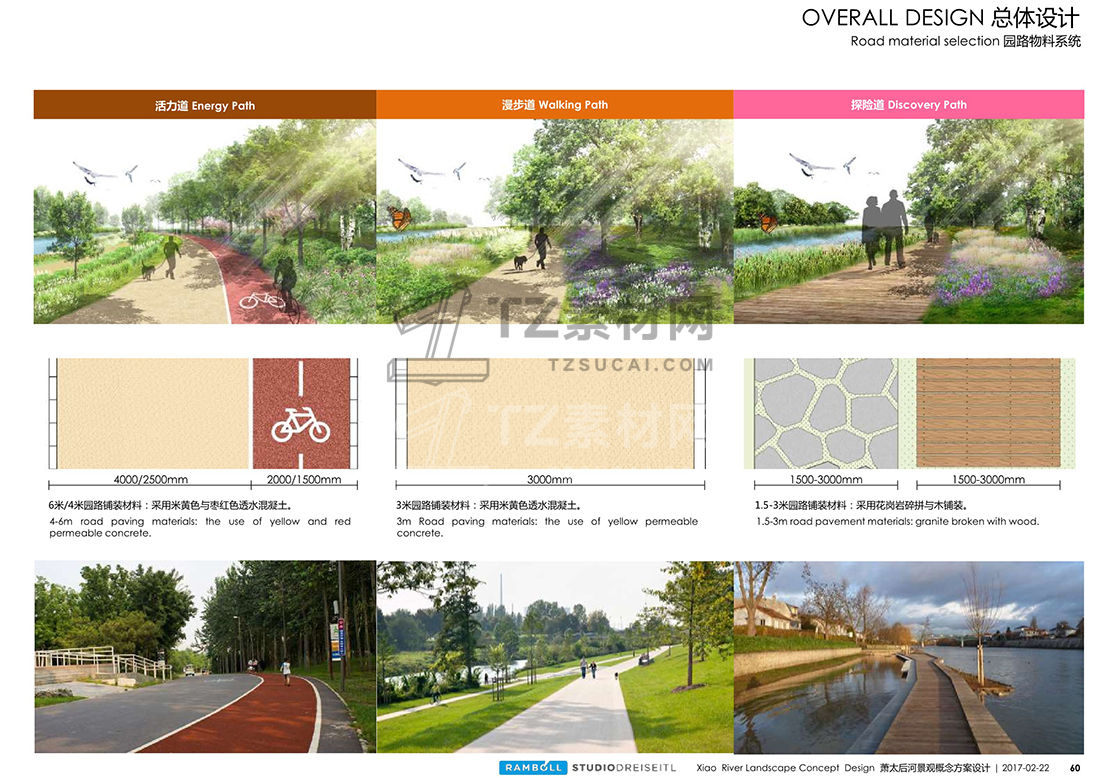Click the Chinese caption starting '6米/4米园路铺装材料'
Viewport: 1100px width, 778px height.
(170, 505)
